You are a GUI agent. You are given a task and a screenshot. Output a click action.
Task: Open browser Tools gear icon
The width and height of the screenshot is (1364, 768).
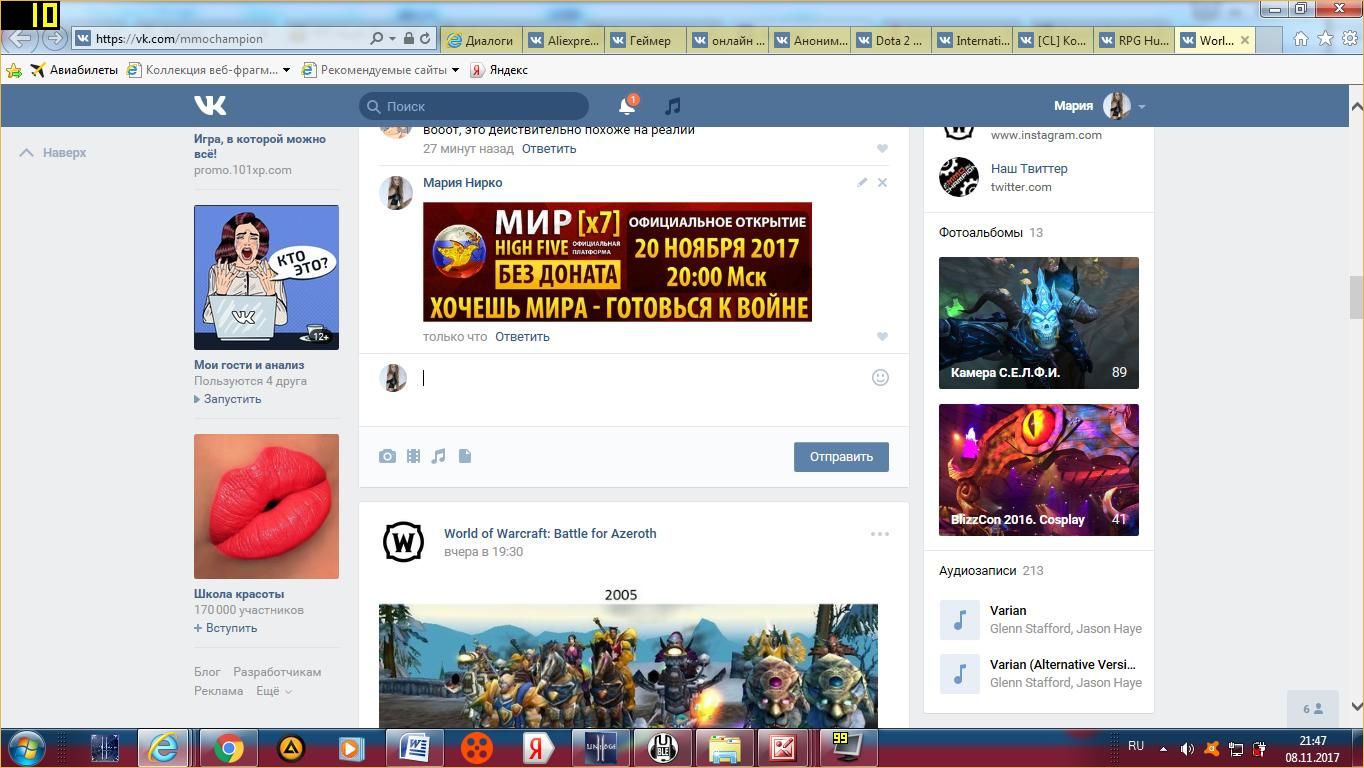[x=1350, y=39]
